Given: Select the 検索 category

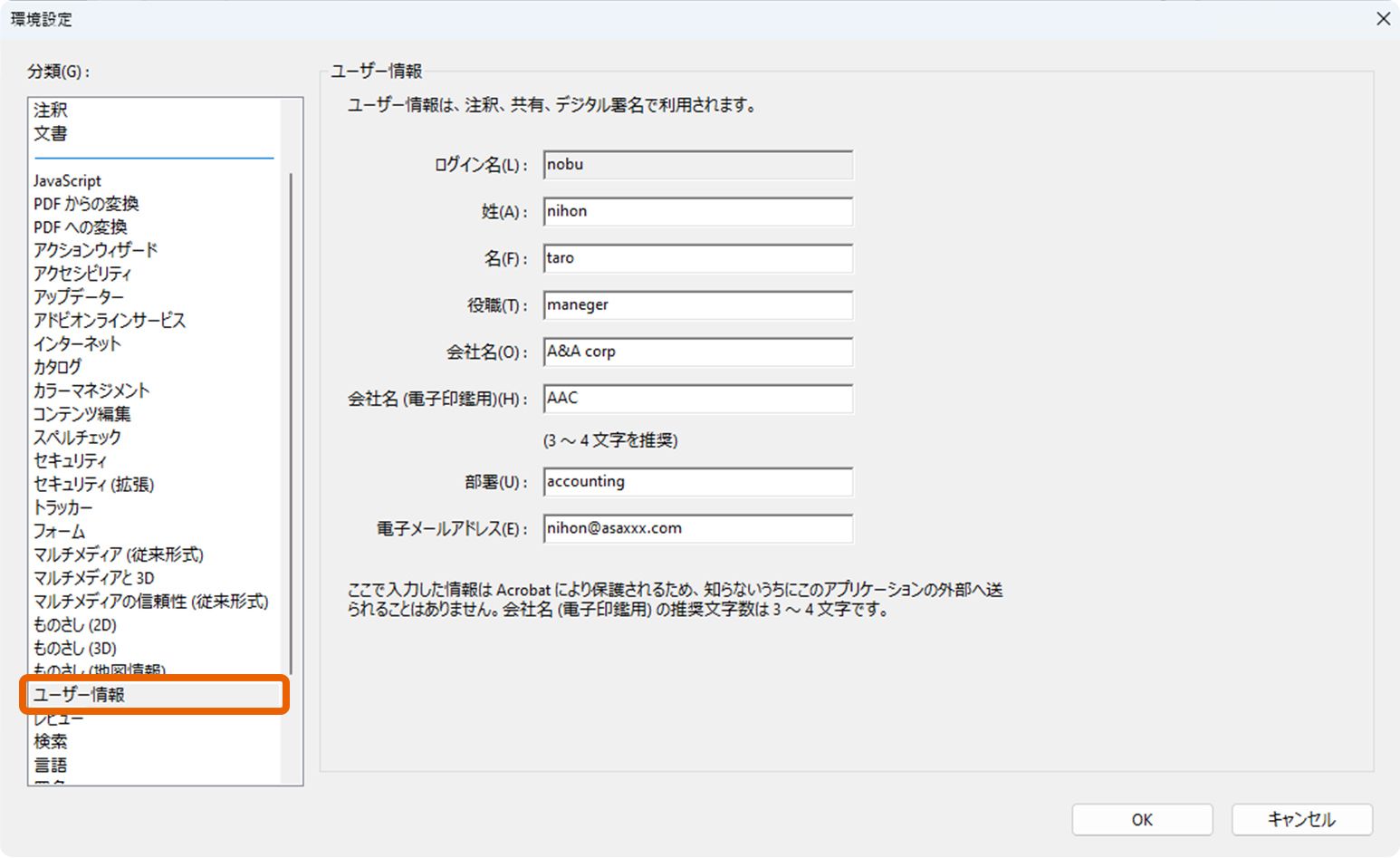Looking at the screenshot, I should click(51, 741).
